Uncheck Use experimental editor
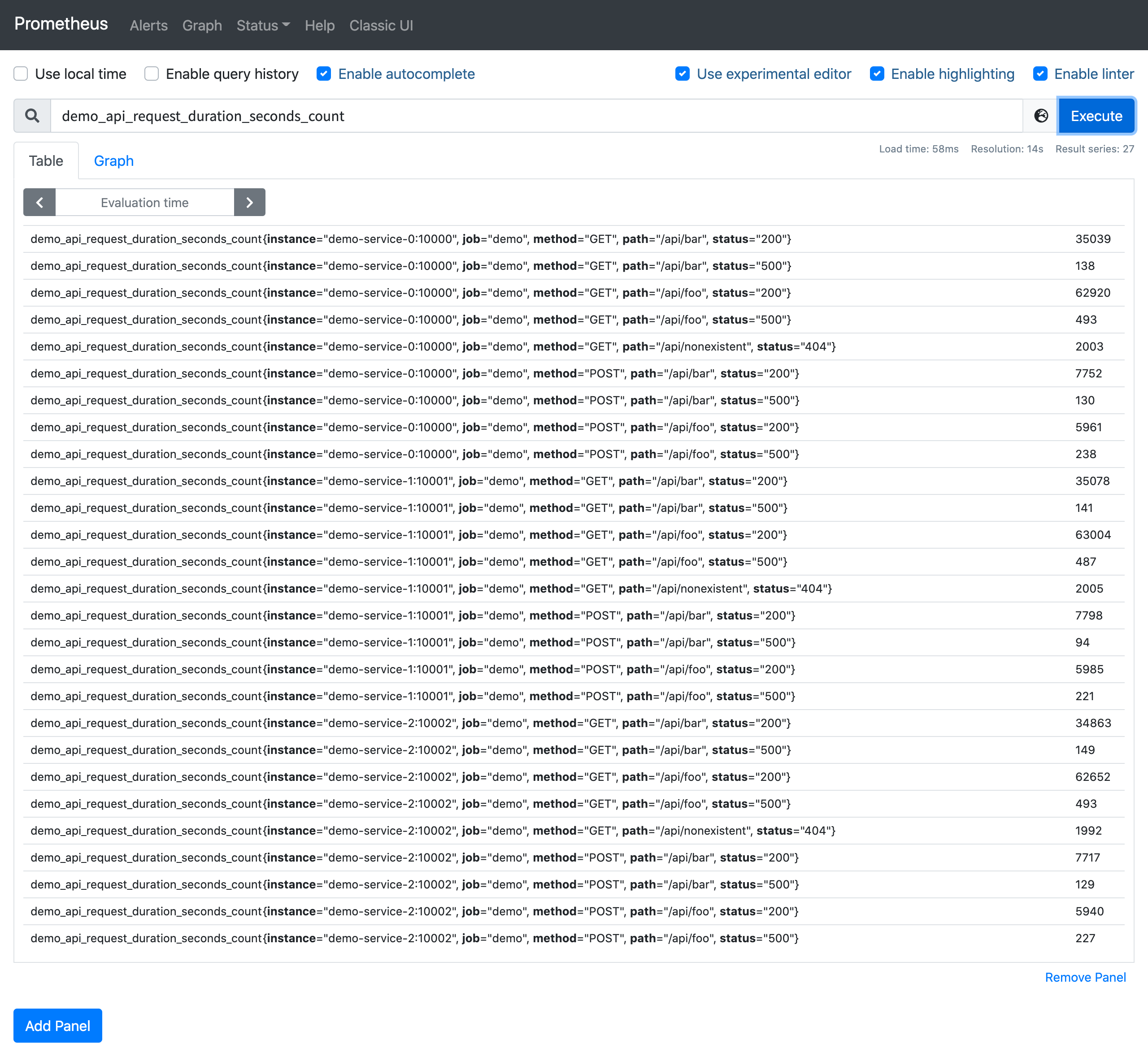This screenshot has height=1057, width=1148. click(682, 74)
